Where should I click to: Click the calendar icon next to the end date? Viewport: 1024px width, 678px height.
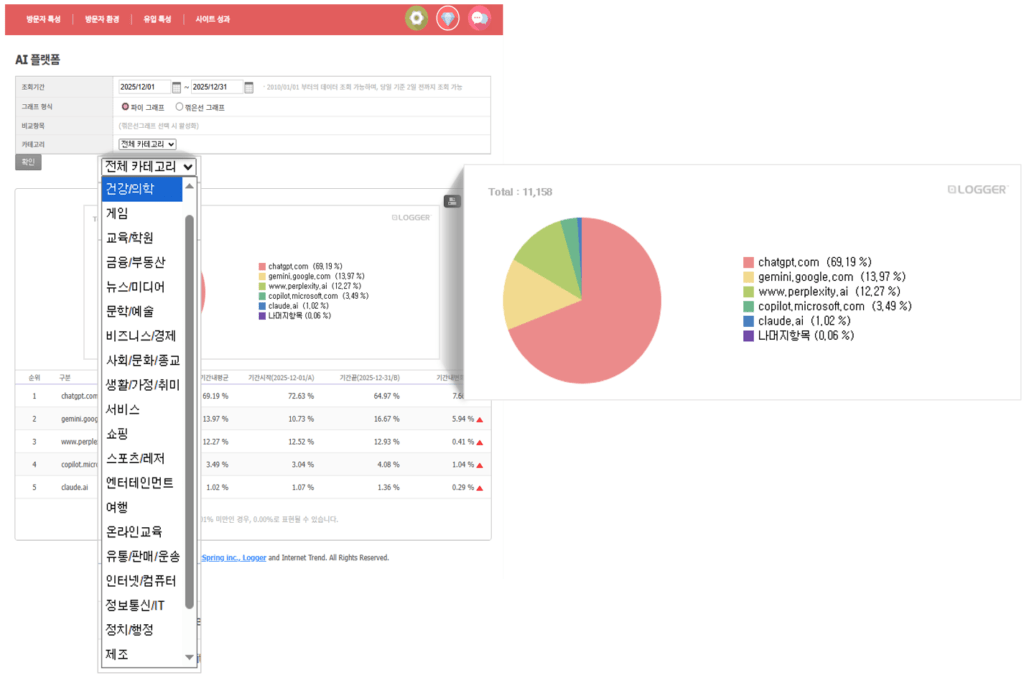pos(247,86)
